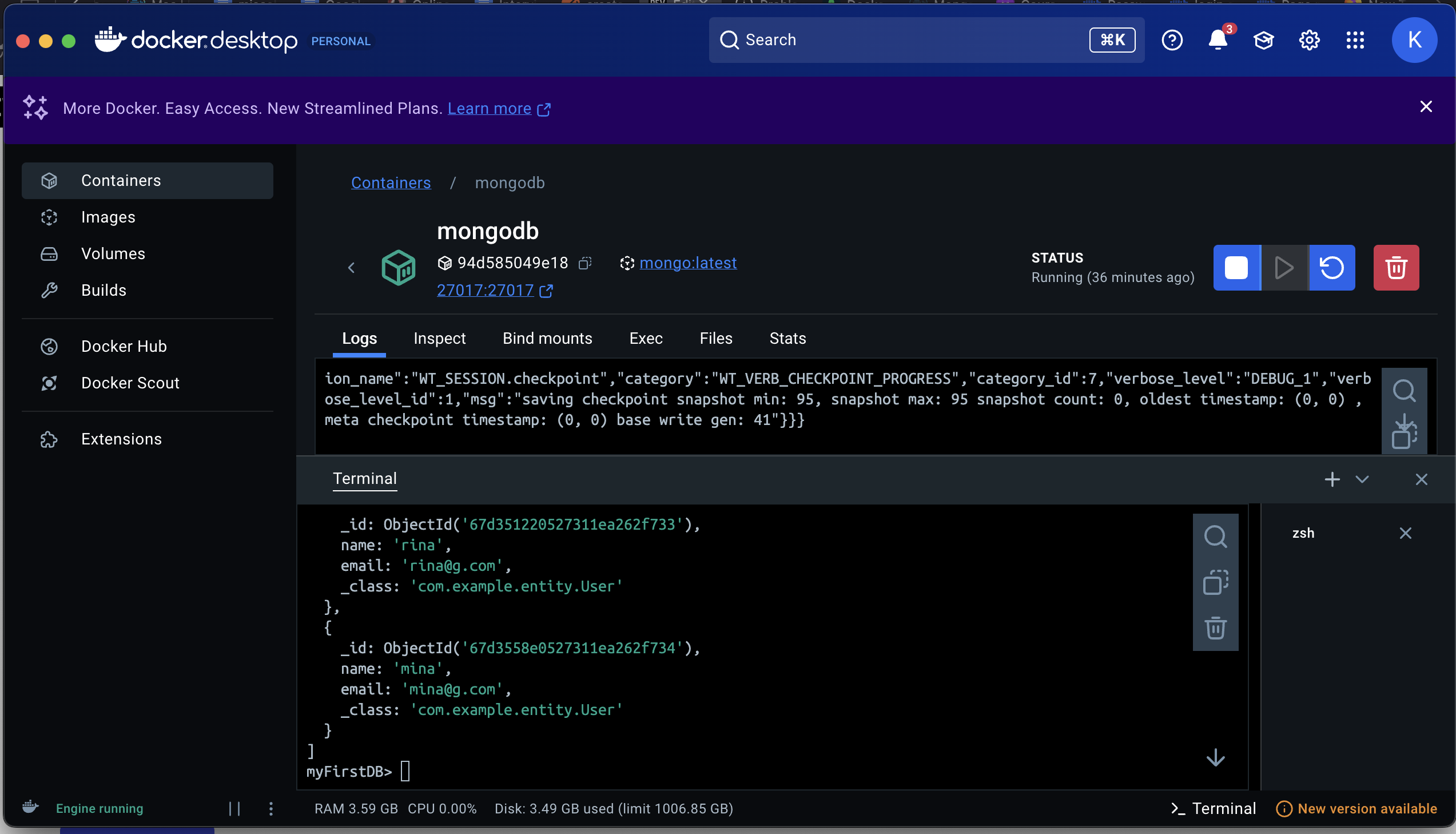Stop the mongodb container

[x=1237, y=268]
